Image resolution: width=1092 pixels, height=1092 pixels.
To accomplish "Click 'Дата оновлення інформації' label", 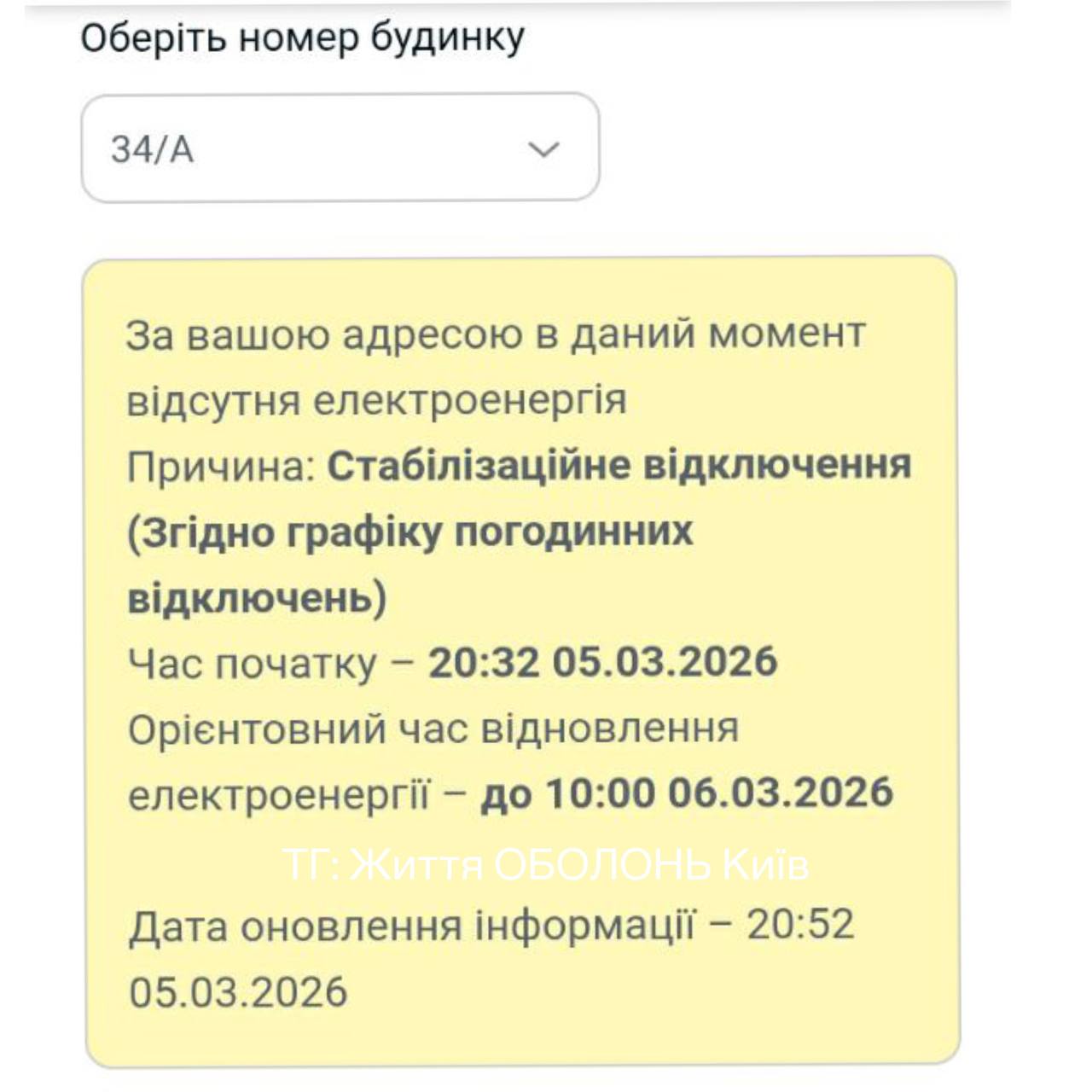I will (409, 926).
